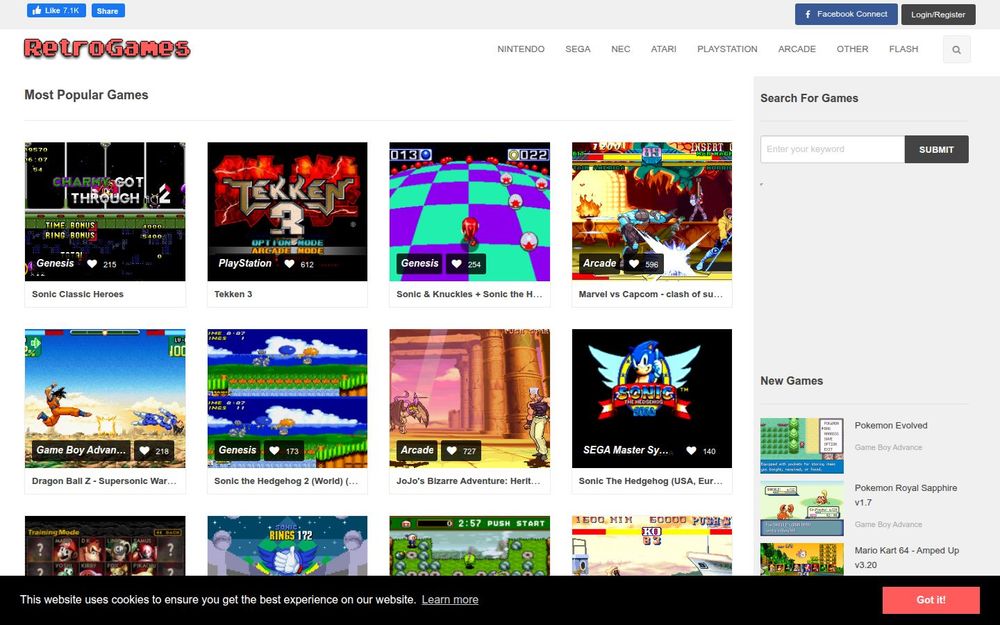
Task: Click Genesis tag on Sonic Classic Heroes
Action: [55, 263]
